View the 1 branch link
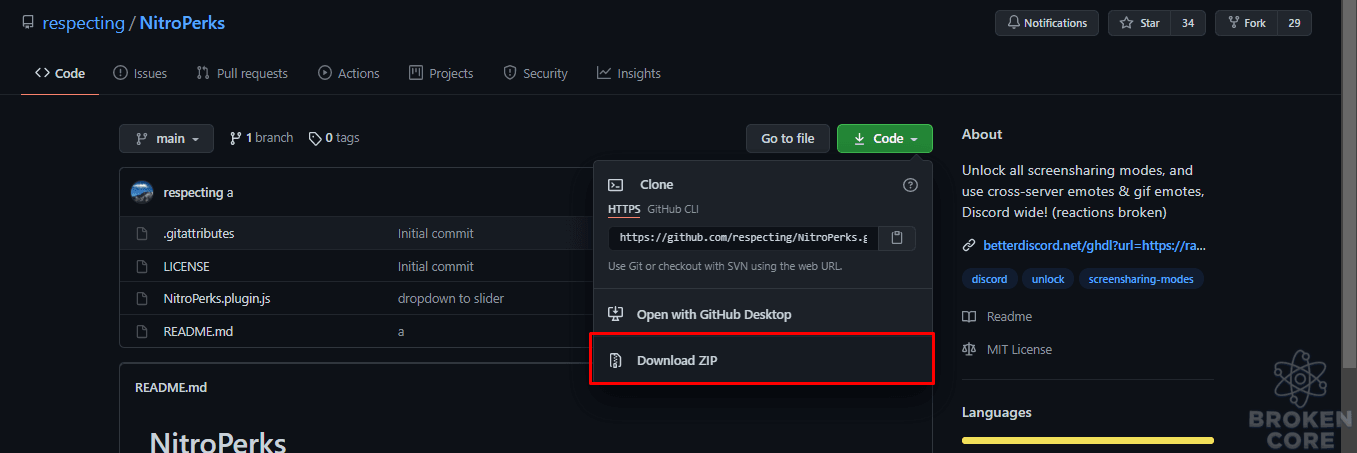Screen dimensions: 1357x453 click(262, 138)
